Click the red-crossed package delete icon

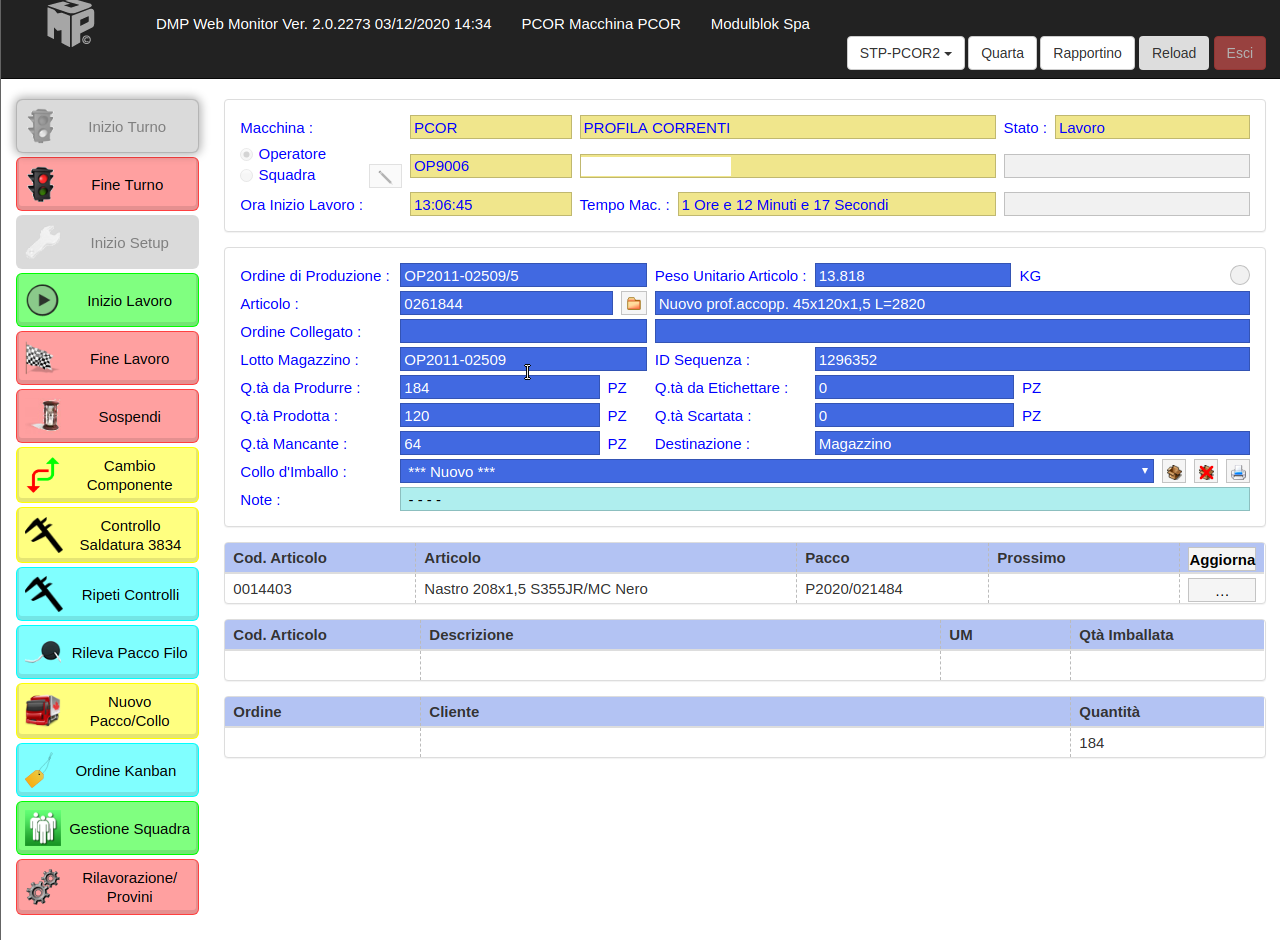pos(1206,472)
